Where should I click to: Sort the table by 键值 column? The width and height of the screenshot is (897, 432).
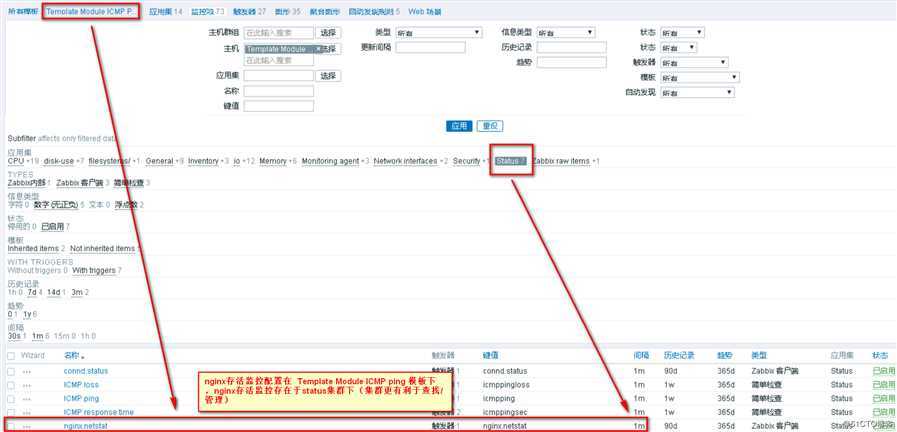(490, 356)
